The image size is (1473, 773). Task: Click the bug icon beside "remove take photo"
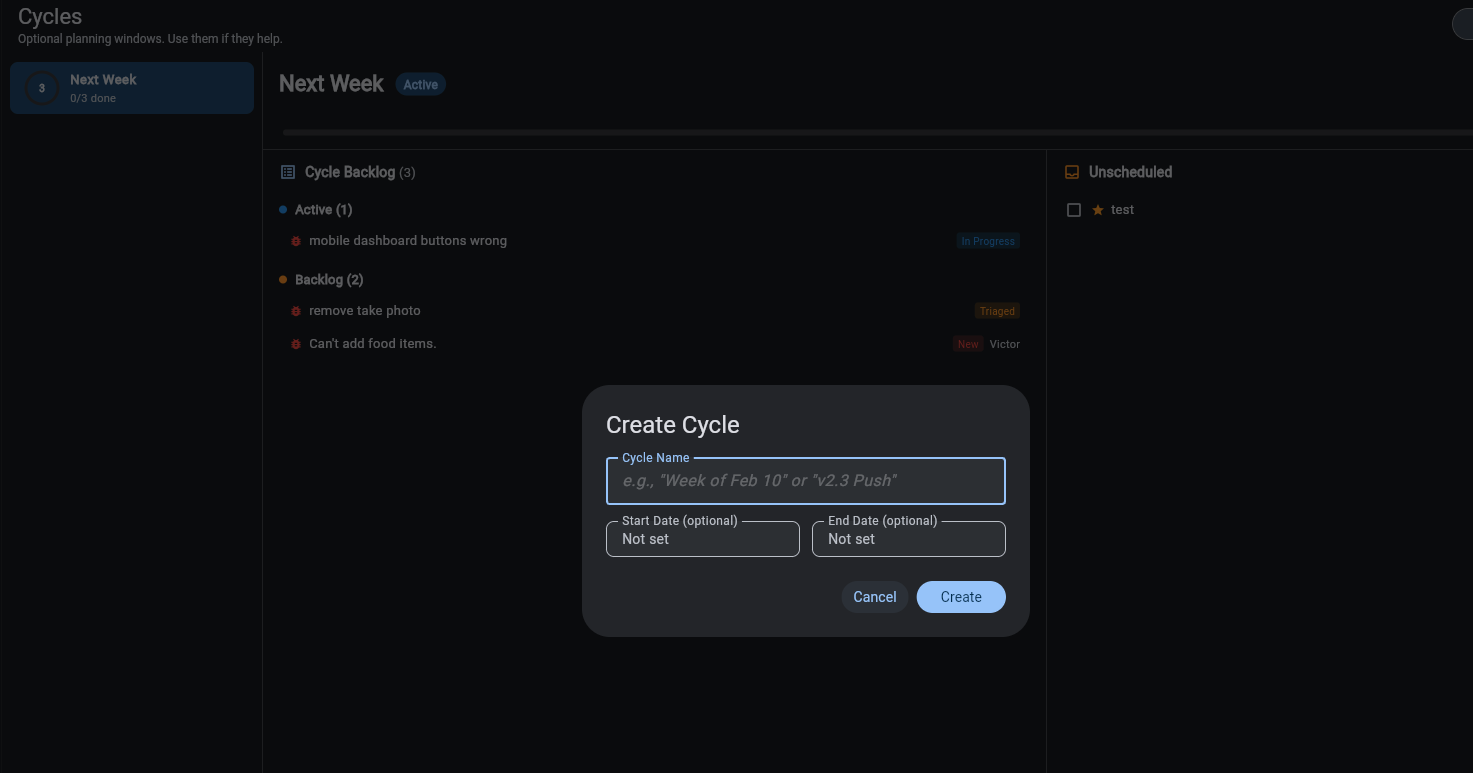294,310
